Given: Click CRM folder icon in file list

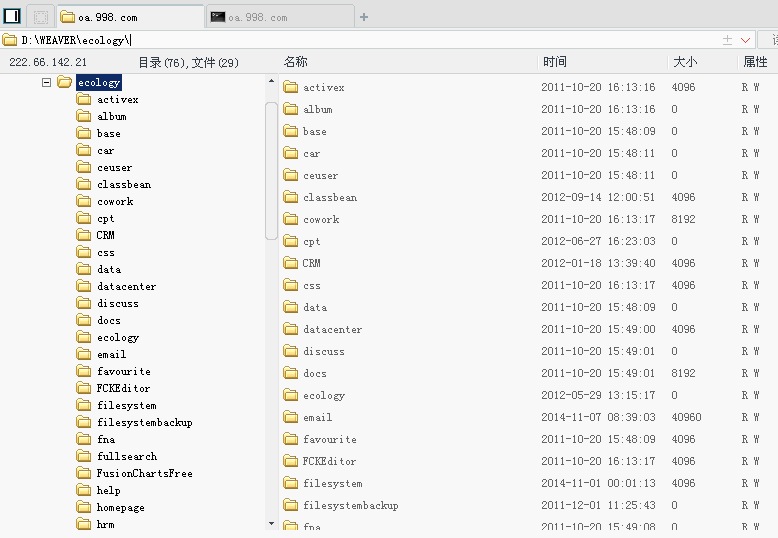Looking at the screenshot, I should (290, 263).
